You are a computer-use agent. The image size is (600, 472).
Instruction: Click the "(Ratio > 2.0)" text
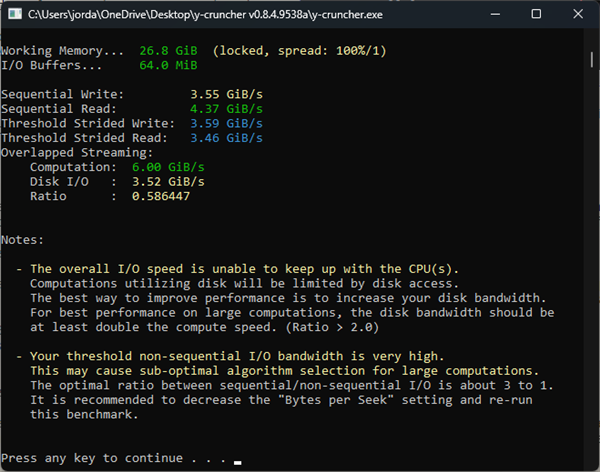pos(332,327)
